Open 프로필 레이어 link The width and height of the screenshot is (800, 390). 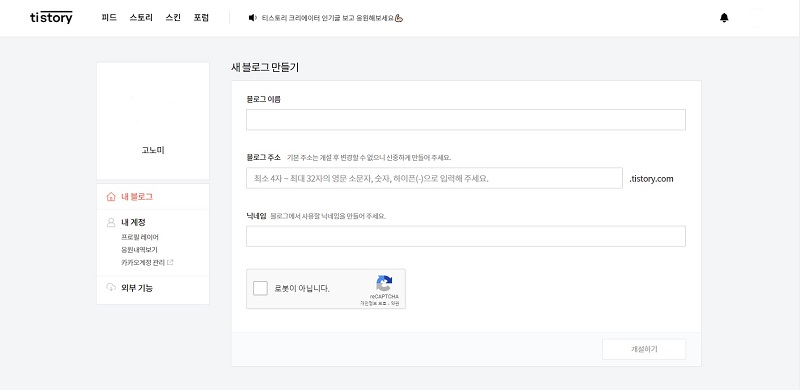pos(140,237)
